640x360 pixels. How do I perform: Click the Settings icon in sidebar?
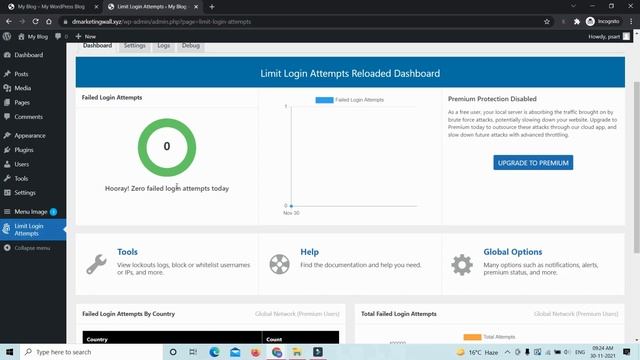(7, 193)
